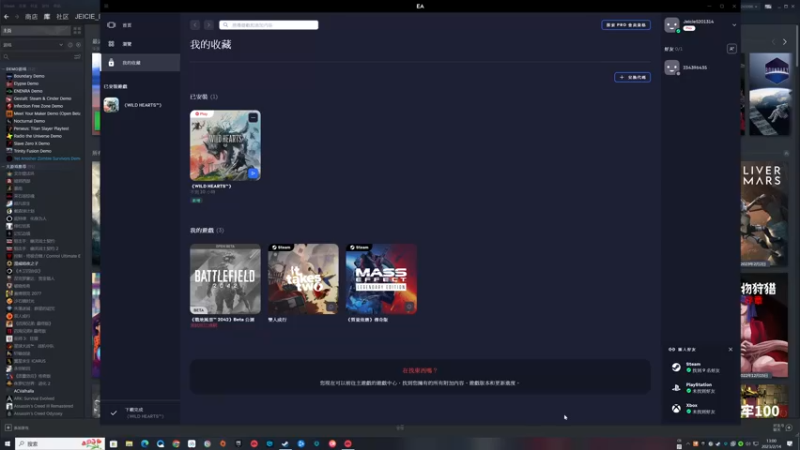Link Steam account in import friends panel
This screenshot has height=450, width=800.
tap(699, 367)
